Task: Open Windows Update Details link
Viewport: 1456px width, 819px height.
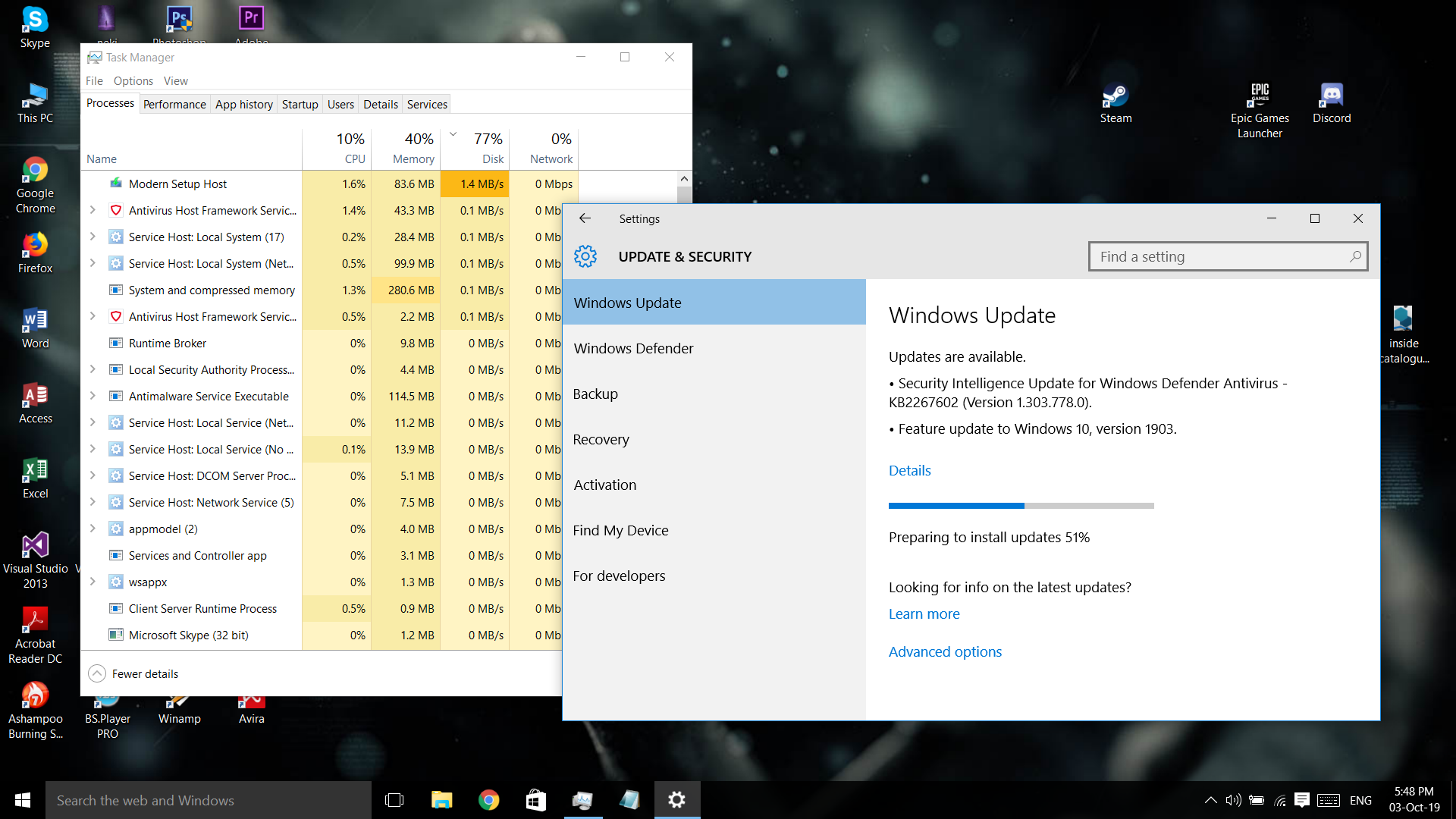Action: [x=909, y=470]
